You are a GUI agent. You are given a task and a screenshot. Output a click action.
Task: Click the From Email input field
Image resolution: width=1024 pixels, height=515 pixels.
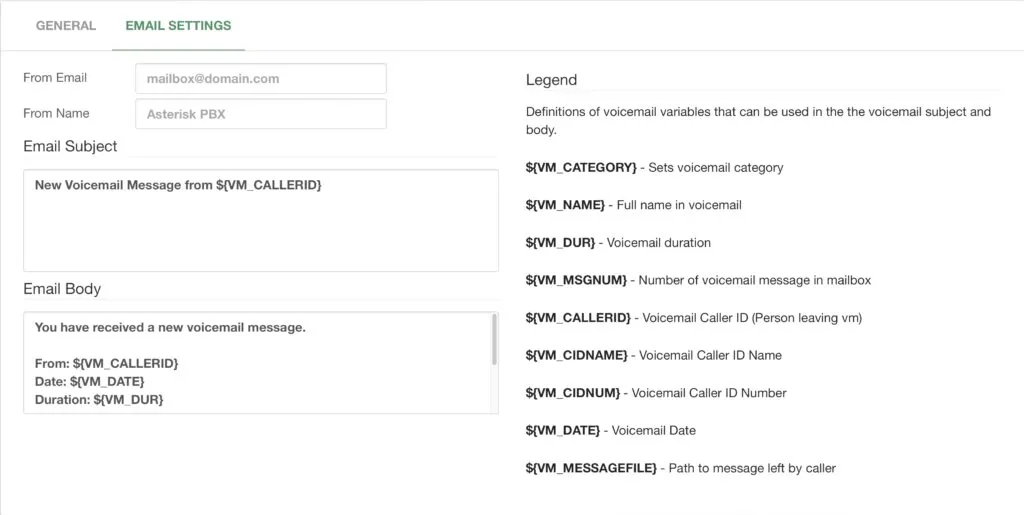point(261,78)
